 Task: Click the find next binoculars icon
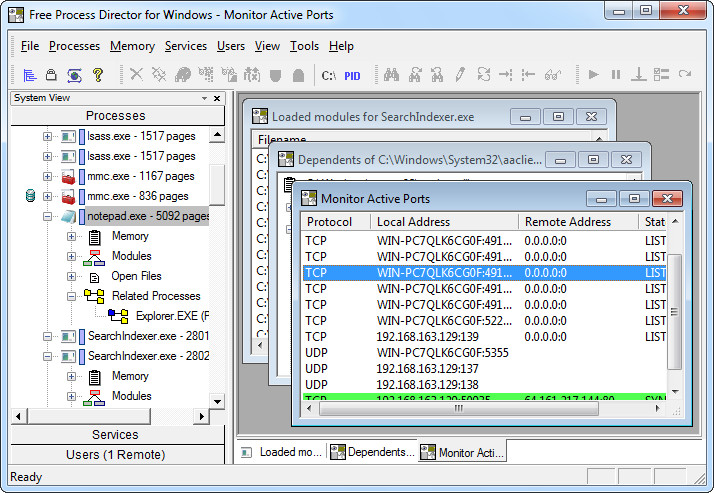point(415,74)
